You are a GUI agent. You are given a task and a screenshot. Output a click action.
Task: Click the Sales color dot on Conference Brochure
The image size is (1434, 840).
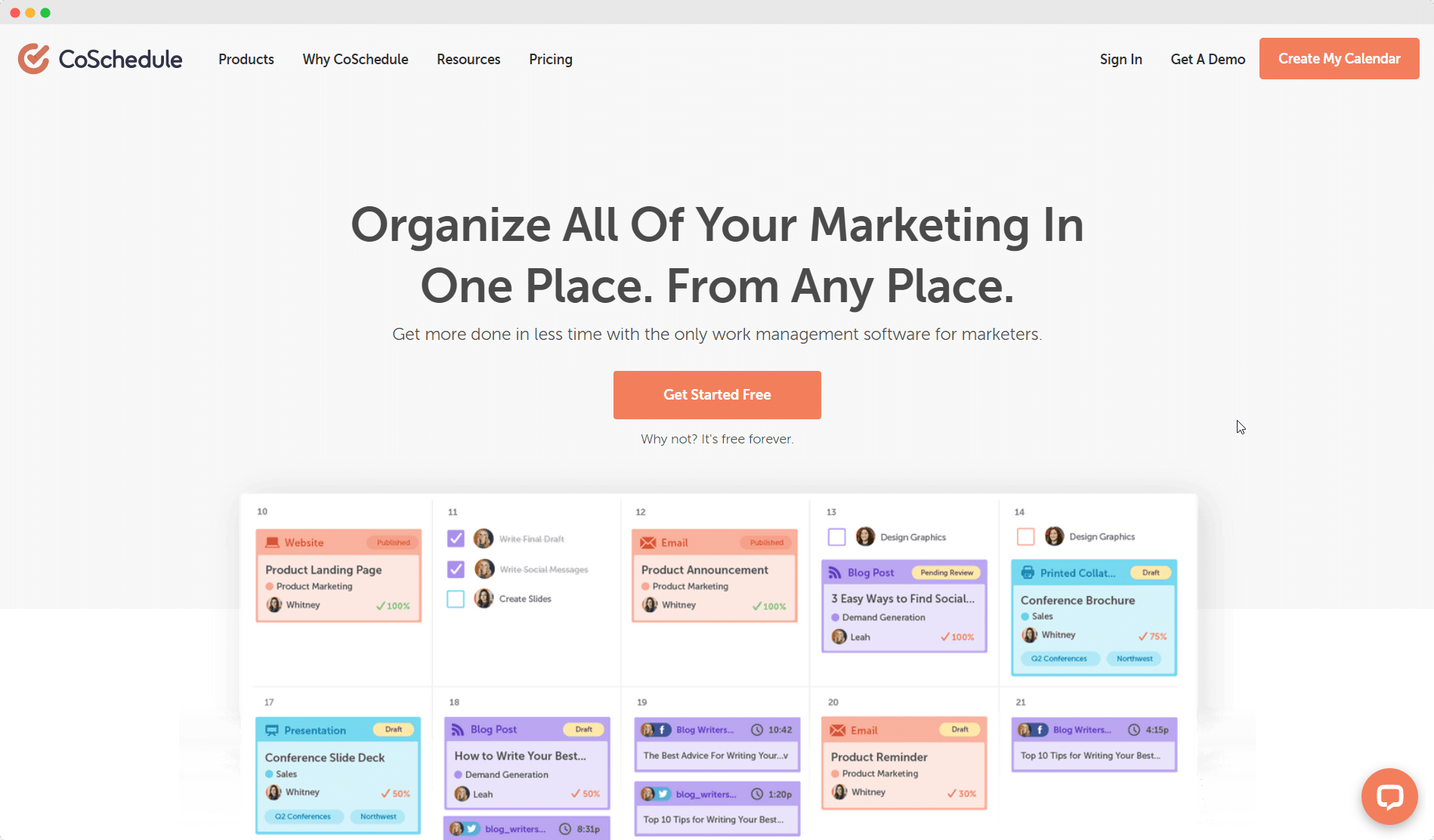click(x=1025, y=616)
